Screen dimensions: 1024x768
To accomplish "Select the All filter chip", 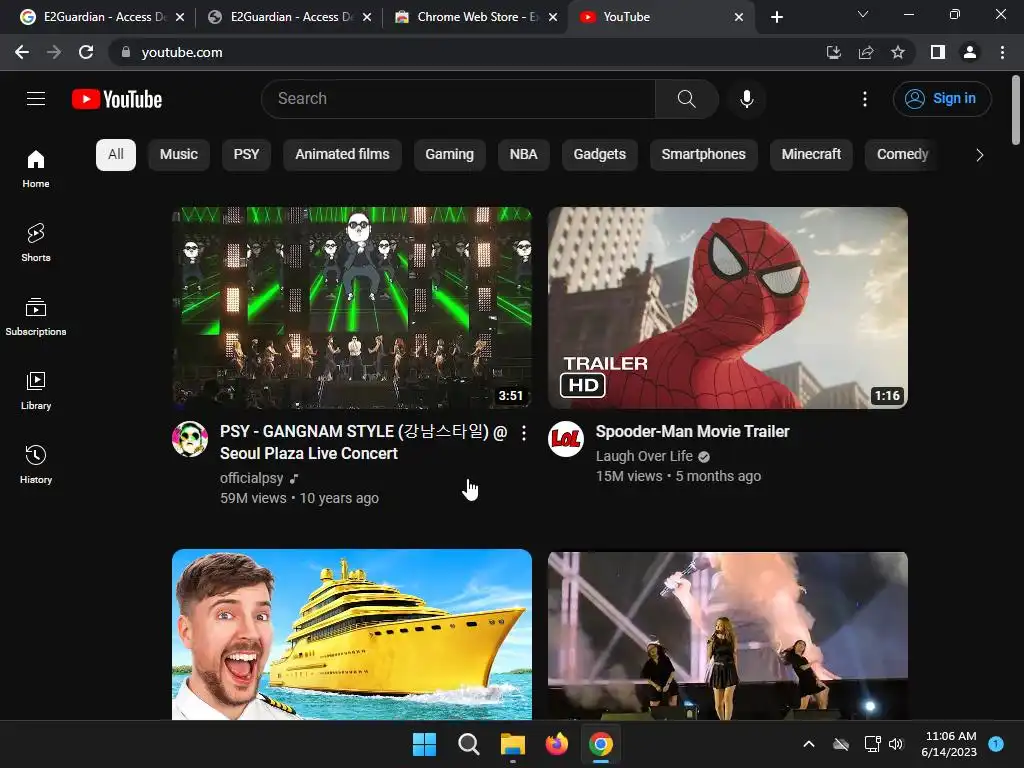I will click(116, 155).
